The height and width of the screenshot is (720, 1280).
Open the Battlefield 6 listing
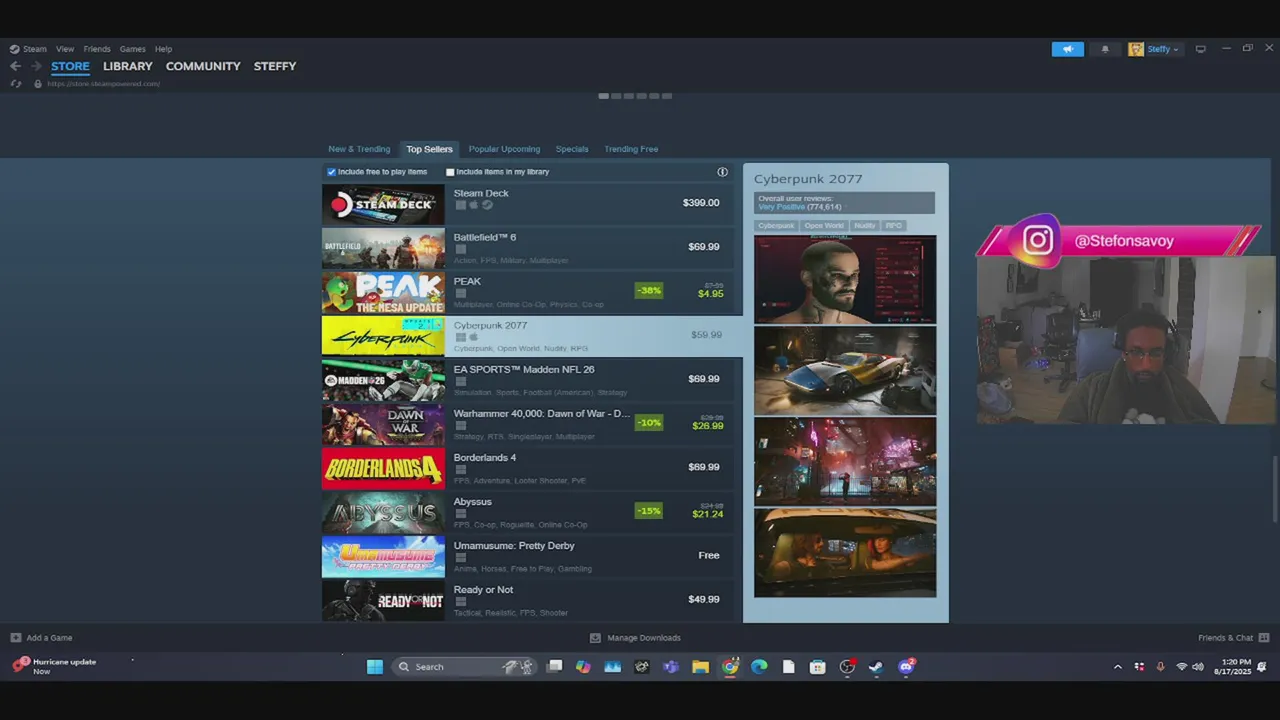click(x=527, y=247)
